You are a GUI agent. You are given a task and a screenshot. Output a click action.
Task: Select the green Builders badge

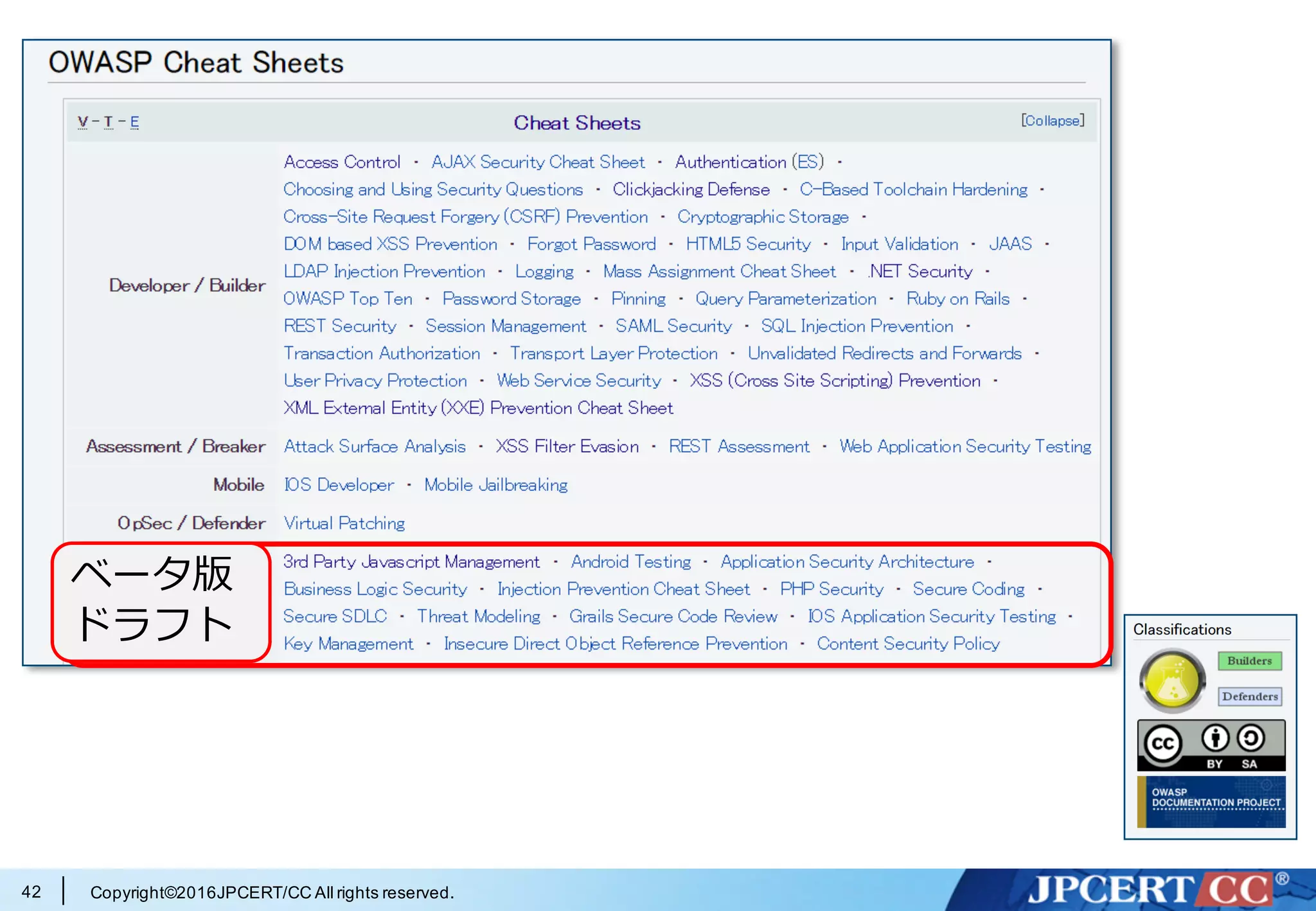1249,661
